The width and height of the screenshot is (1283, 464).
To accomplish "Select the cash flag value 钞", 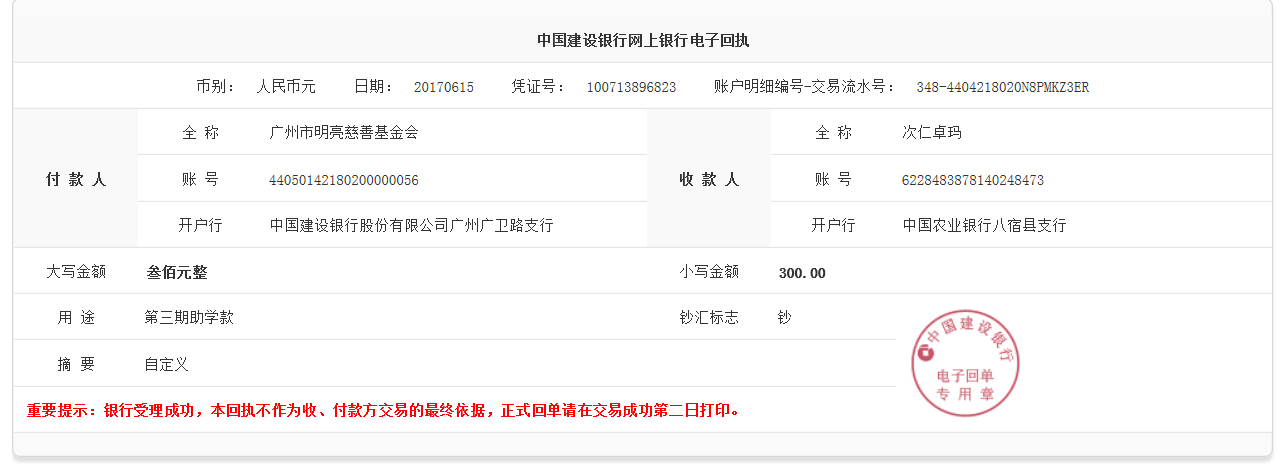I will (784, 317).
